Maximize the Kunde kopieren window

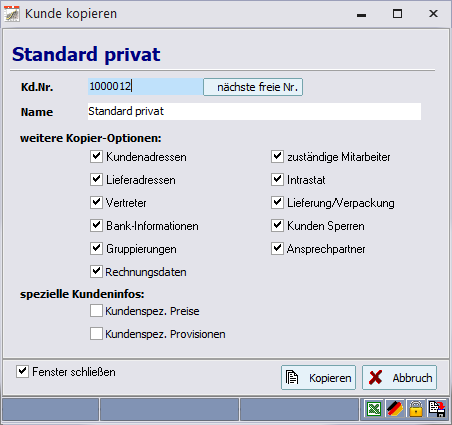pos(397,14)
